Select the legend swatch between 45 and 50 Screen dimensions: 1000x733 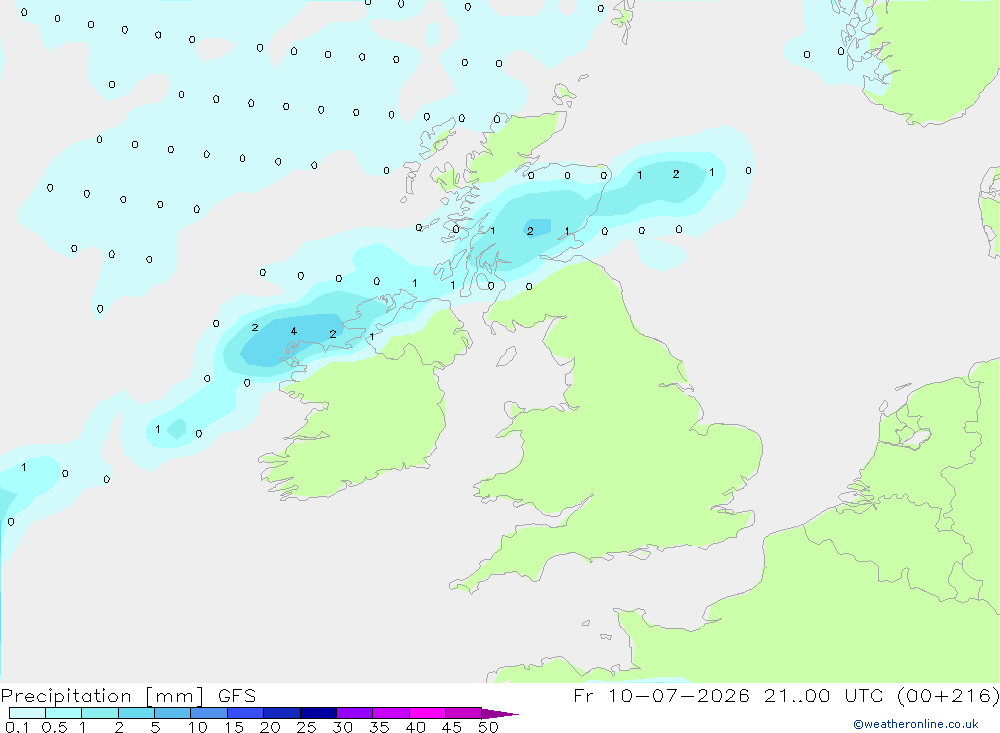464,713
